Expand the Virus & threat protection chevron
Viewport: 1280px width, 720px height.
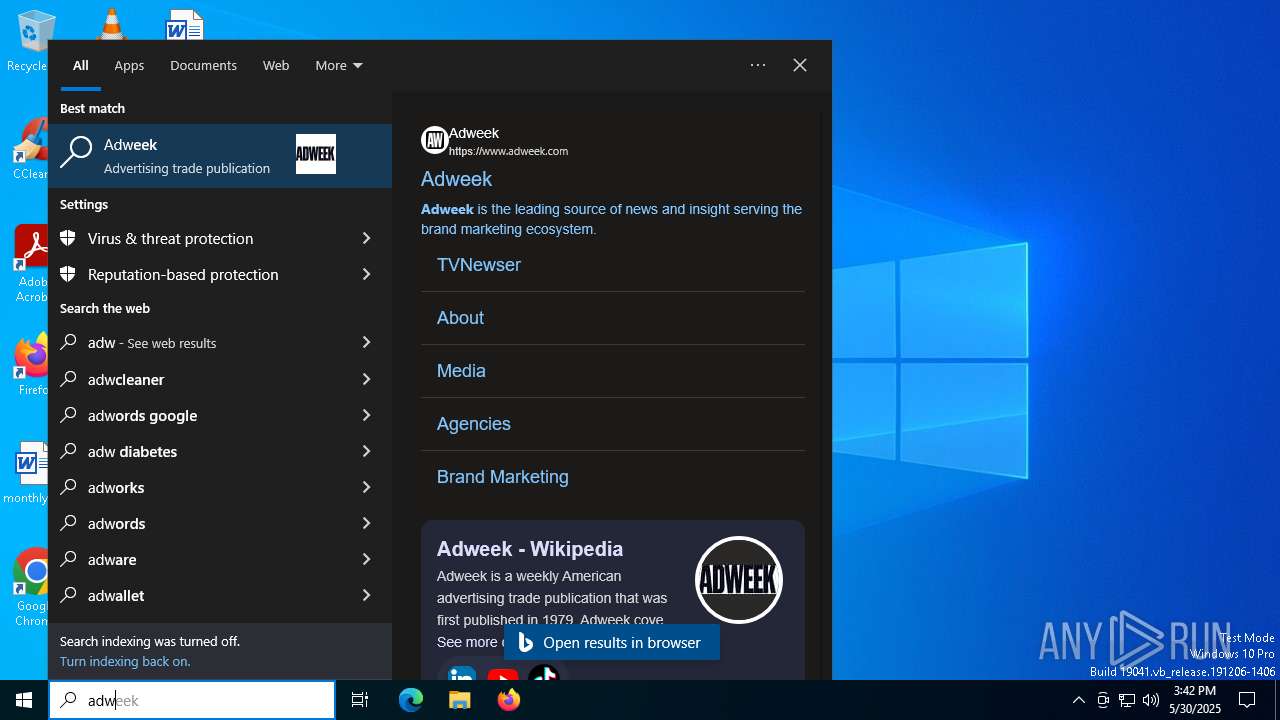366,238
